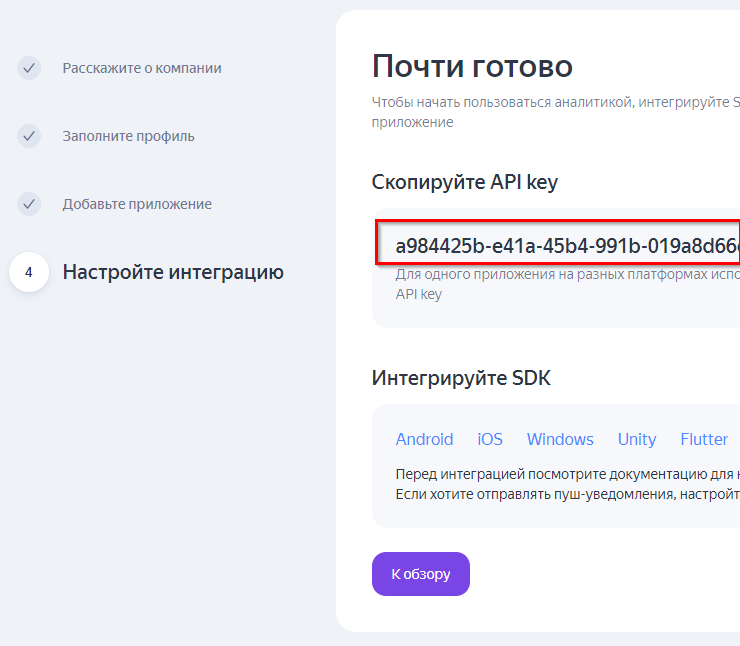Return to the "Добавьте приложение" step
This screenshot has height=646, width=740.
pos(137,204)
